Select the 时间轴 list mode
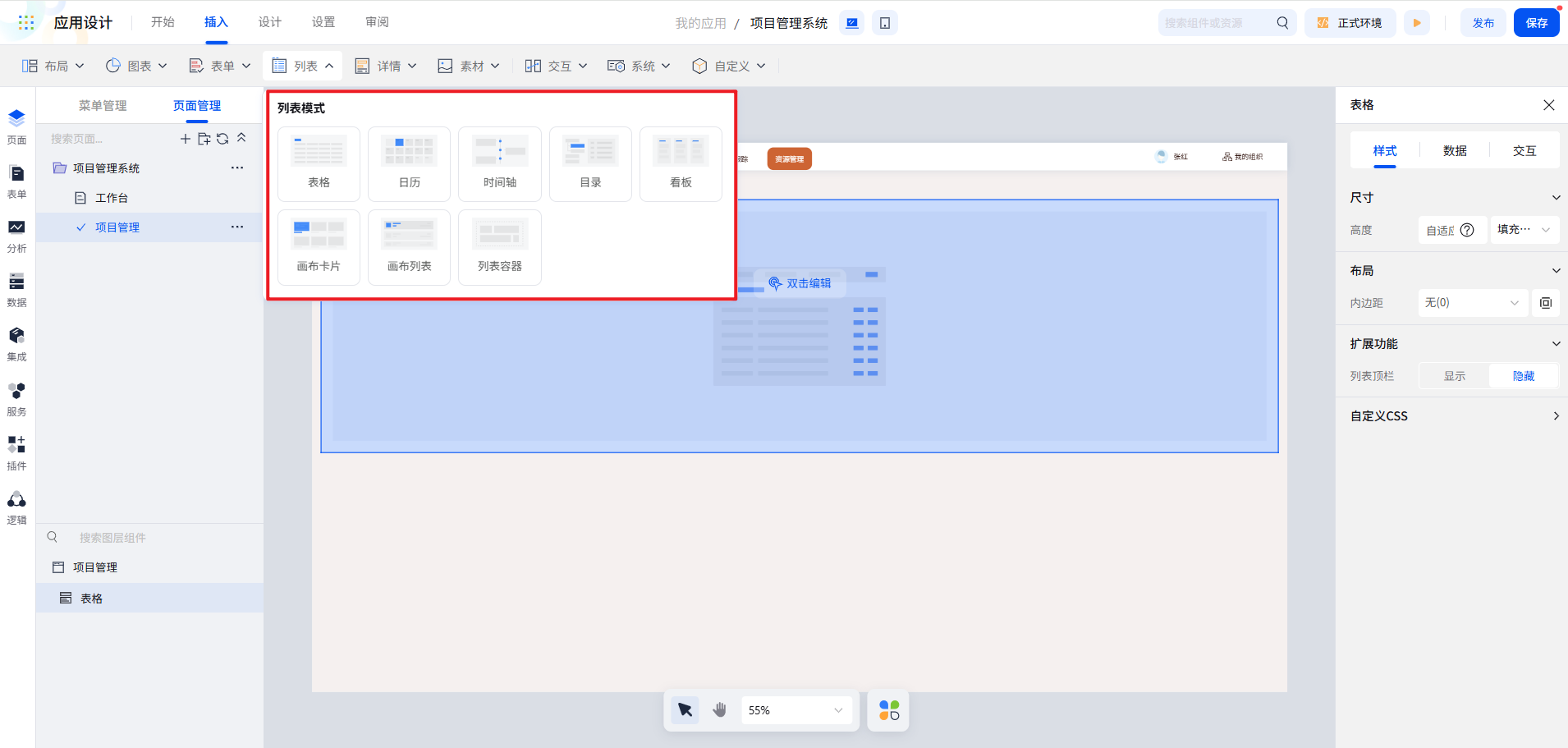The width and height of the screenshot is (1568, 748). 499,163
